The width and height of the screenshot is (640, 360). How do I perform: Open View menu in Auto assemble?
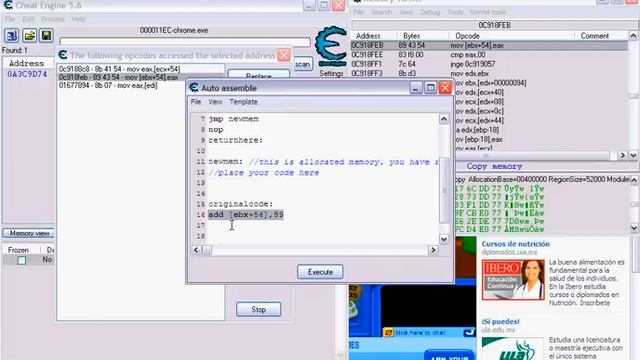(215, 102)
